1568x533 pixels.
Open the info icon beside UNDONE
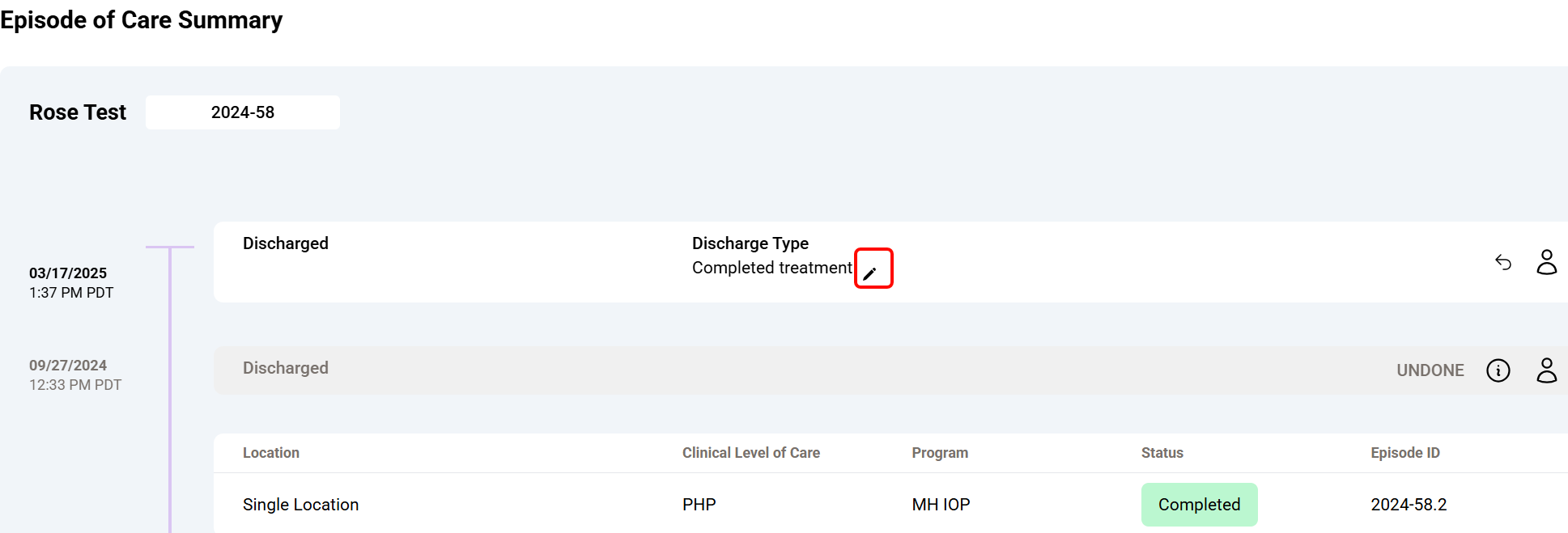click(1498, 370)
